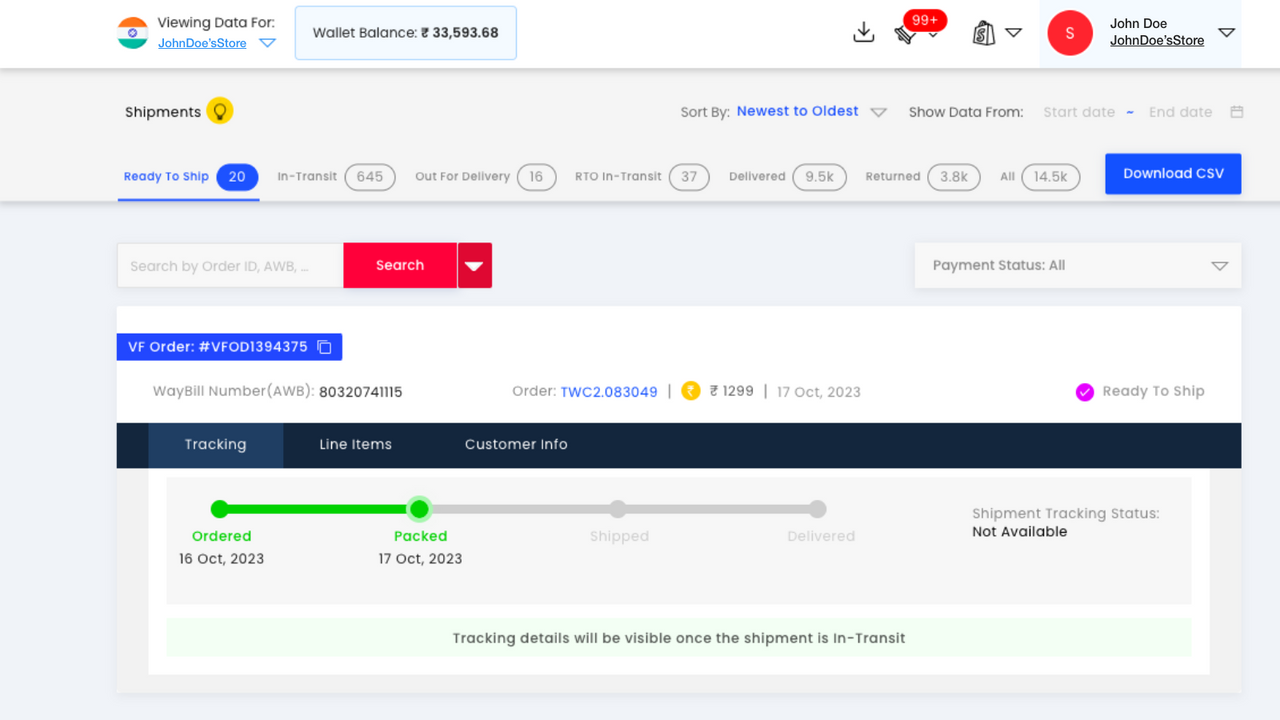Open the search options arrow beside Search button
This screenshot has height=720, width=1280.
(x=474, y=265)
